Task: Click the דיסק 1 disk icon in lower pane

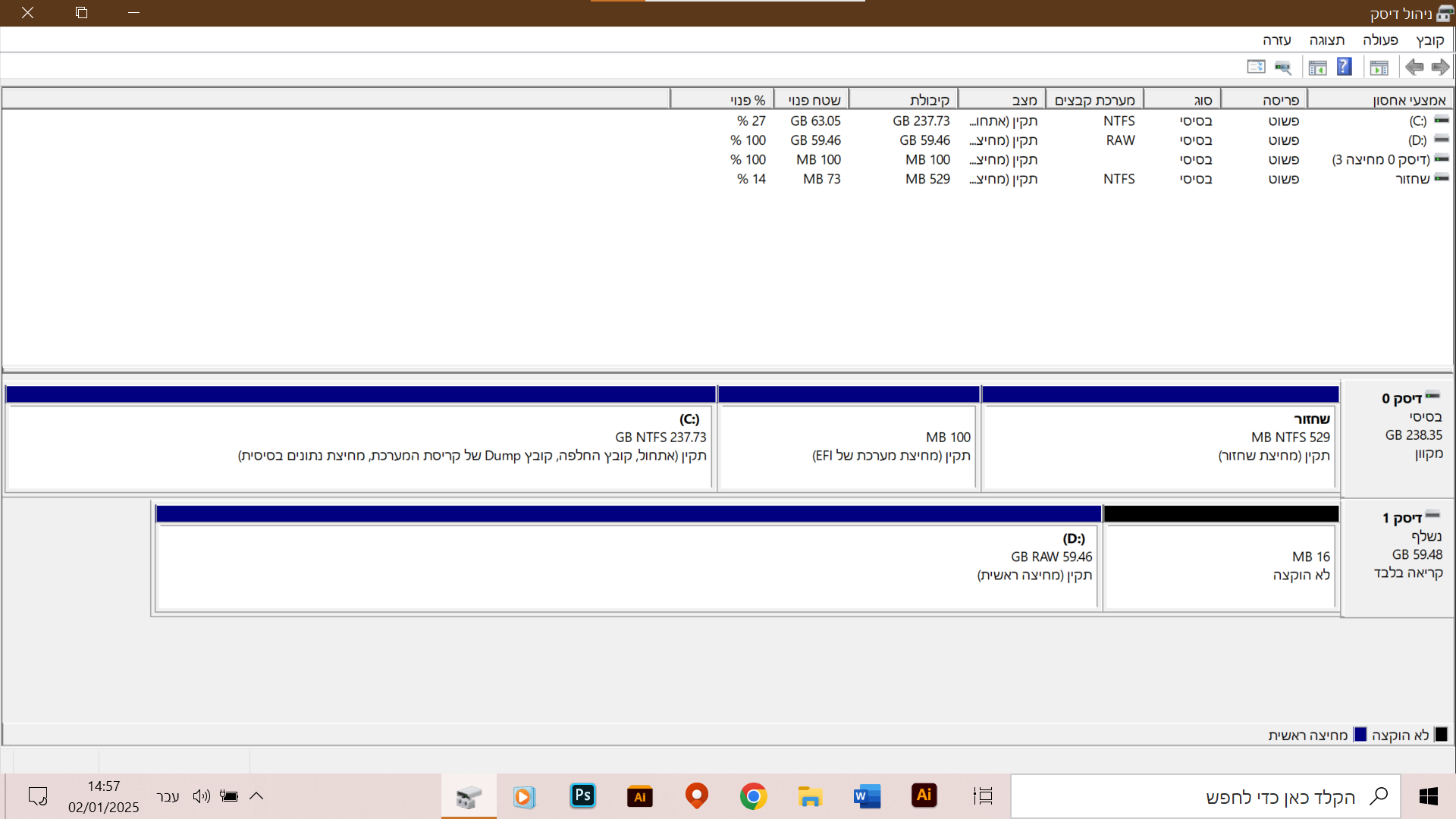Action: coord(1432,516)
